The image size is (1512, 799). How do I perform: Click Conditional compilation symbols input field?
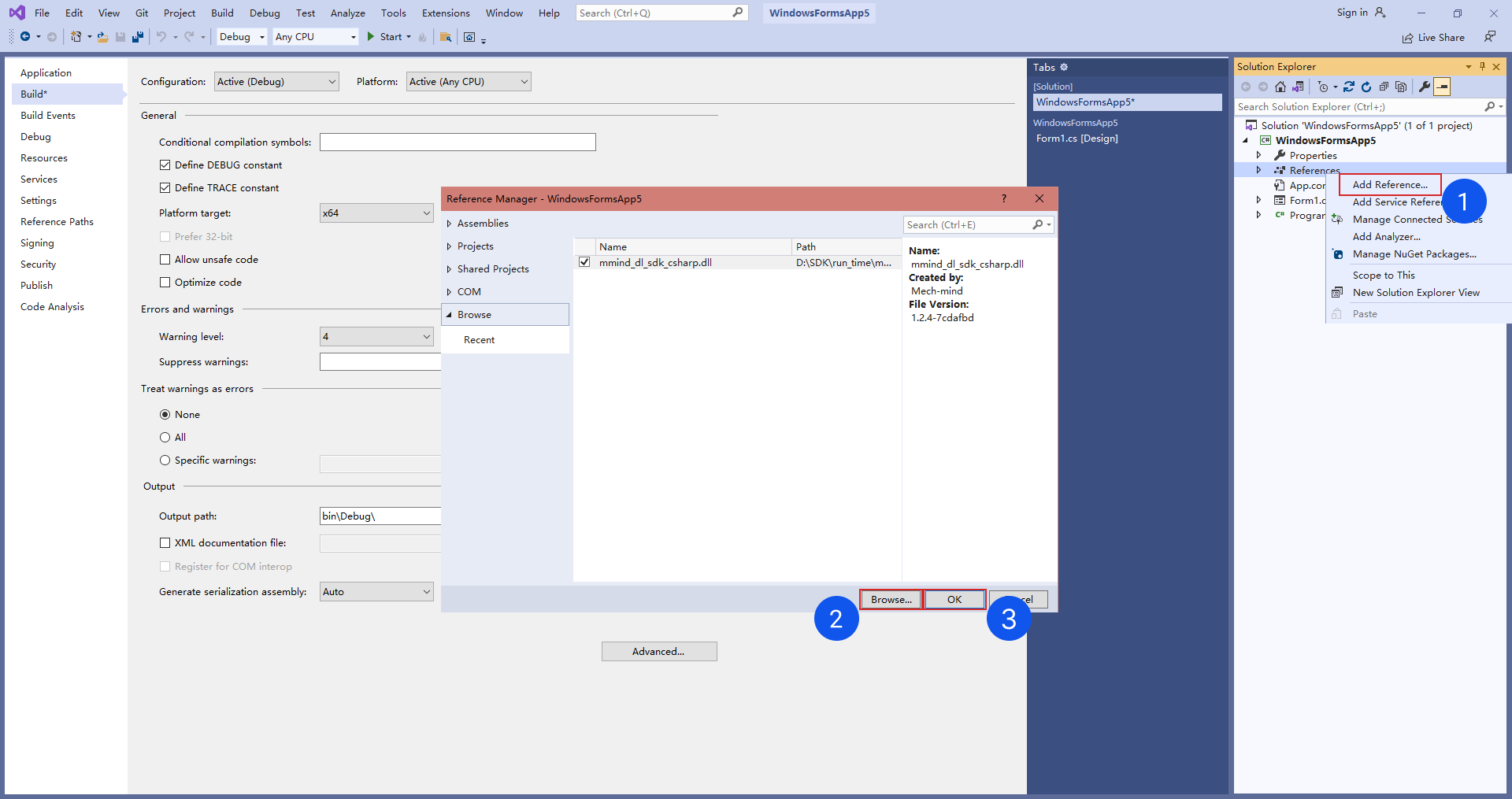[x=458, y=142]
